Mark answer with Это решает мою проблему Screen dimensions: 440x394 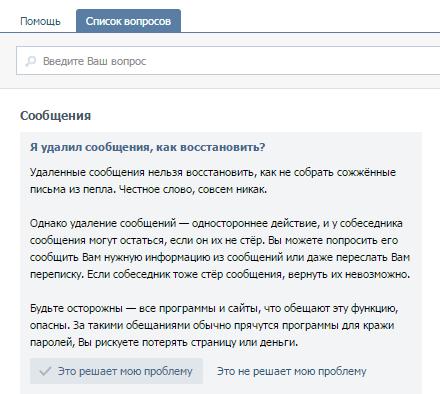click(116, 371)
